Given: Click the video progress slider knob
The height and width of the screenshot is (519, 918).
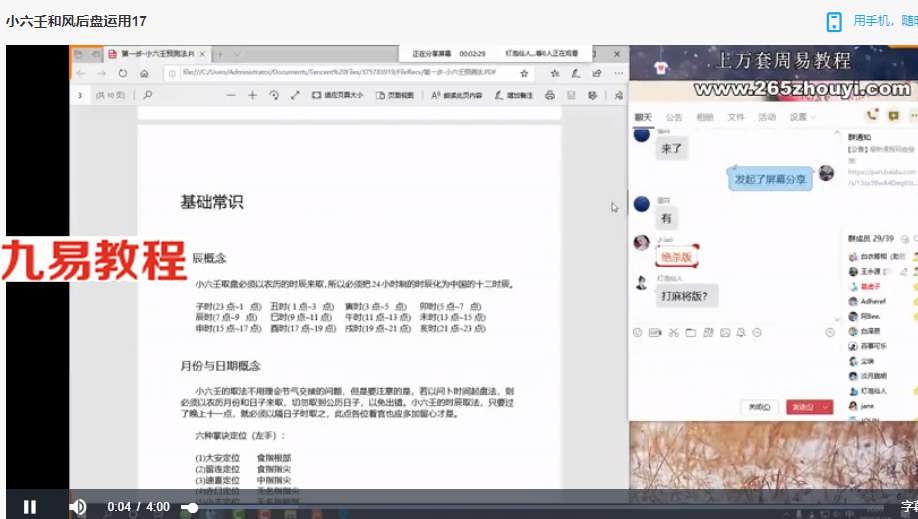Looking at the screenshot, I should pyautogui.click(x=189, y=508).
